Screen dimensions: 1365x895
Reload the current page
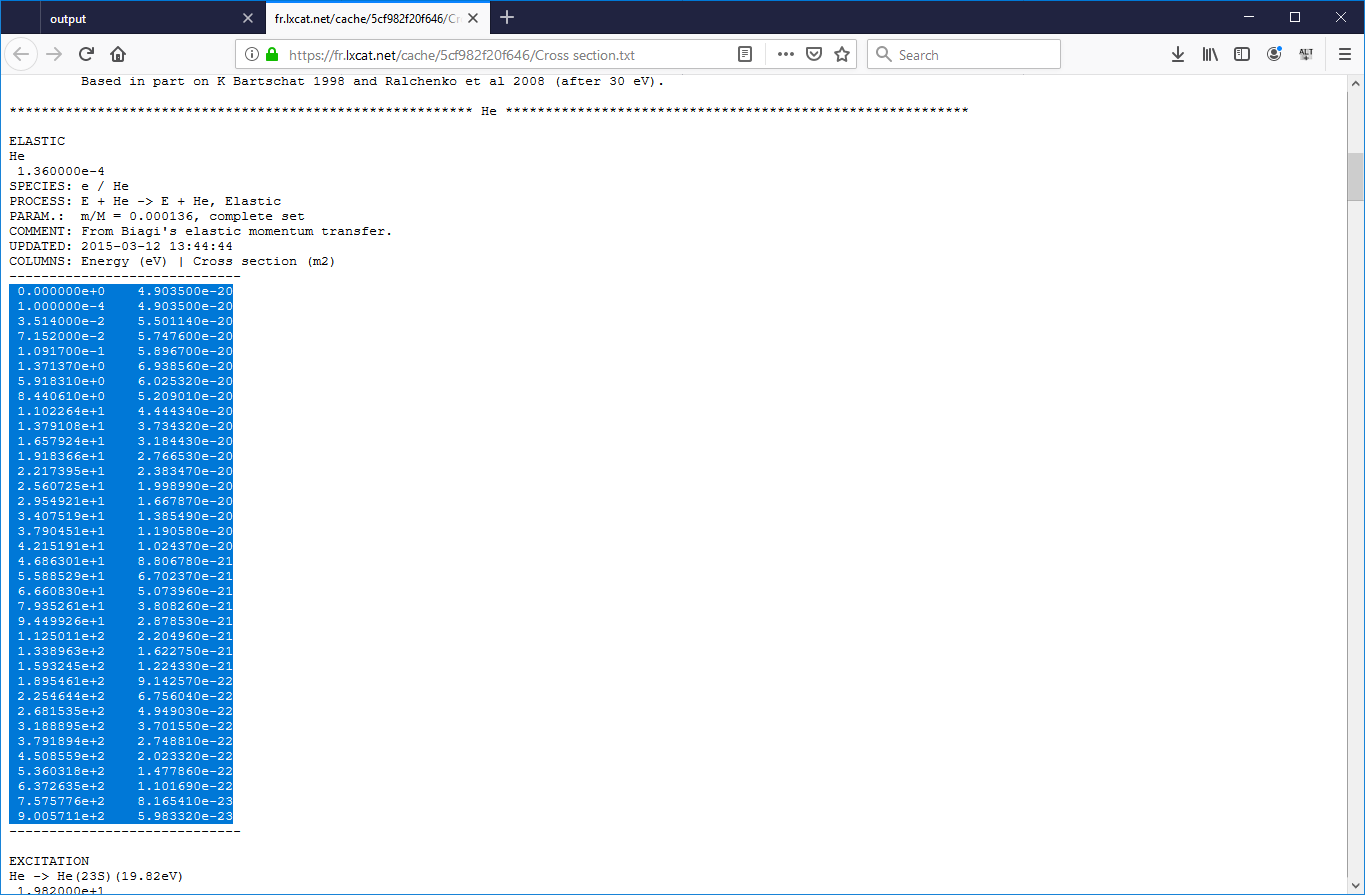[x=87, y=55]
